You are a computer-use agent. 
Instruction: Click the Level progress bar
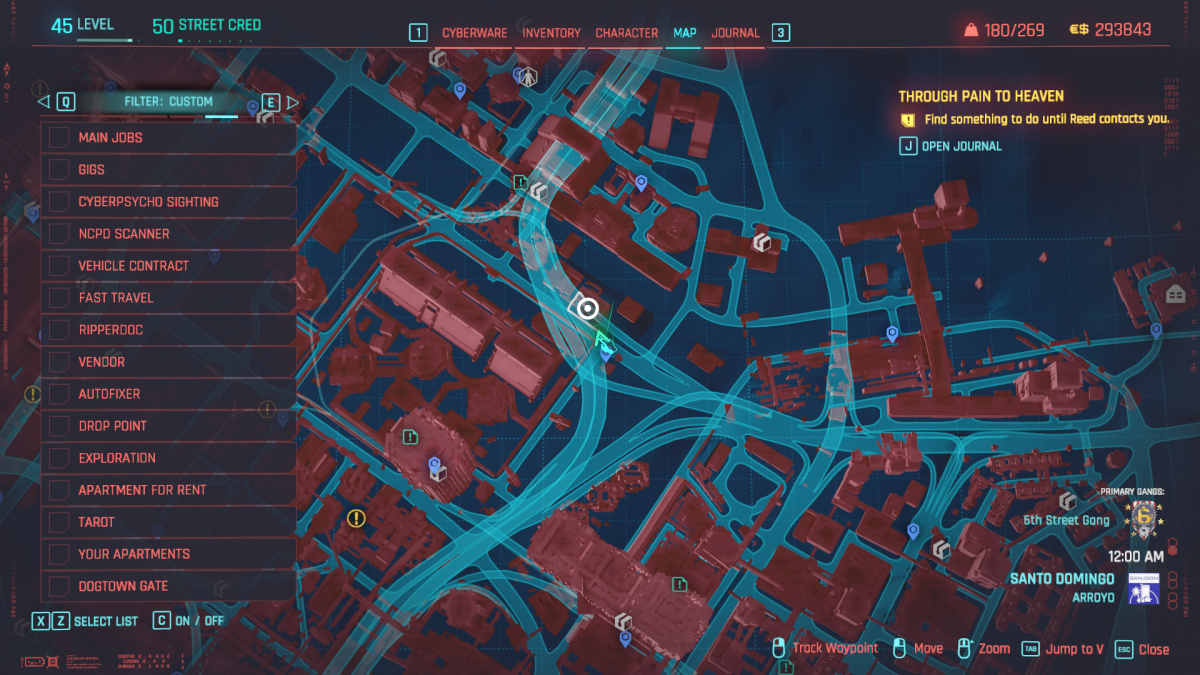tap(105, 42)
